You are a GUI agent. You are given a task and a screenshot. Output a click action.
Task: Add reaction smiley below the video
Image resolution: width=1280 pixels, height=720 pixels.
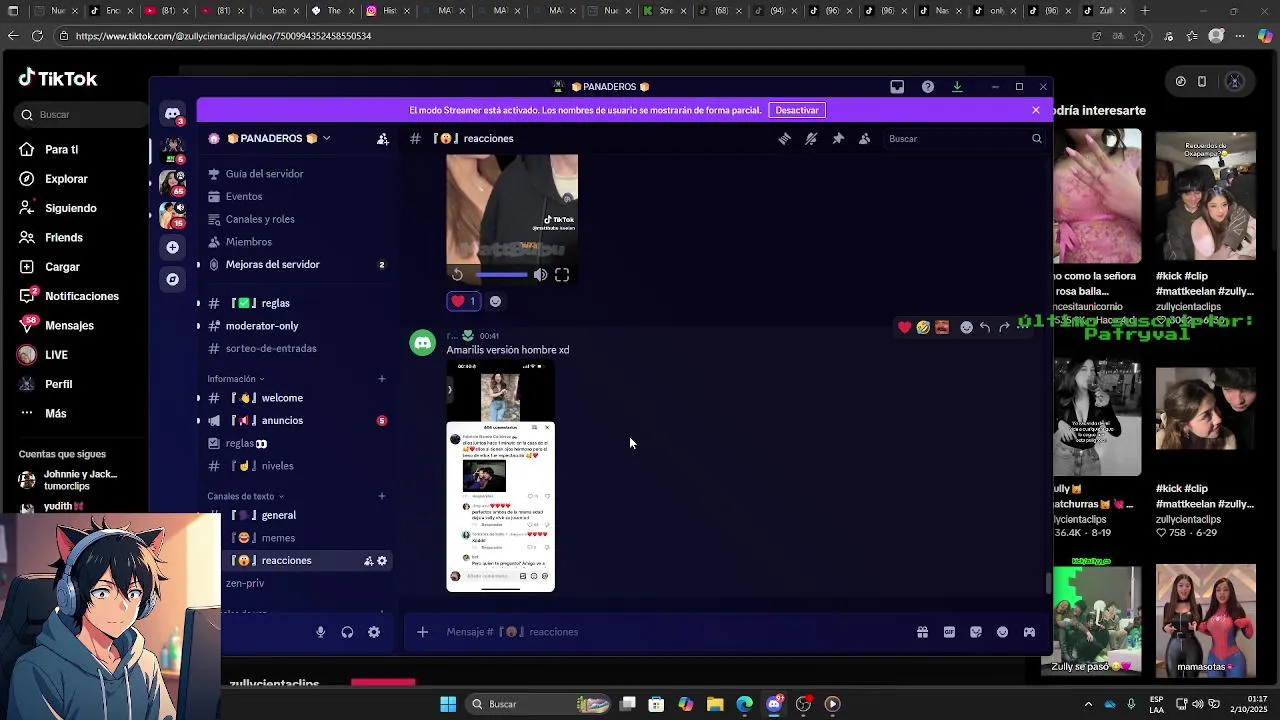(495, 301)
